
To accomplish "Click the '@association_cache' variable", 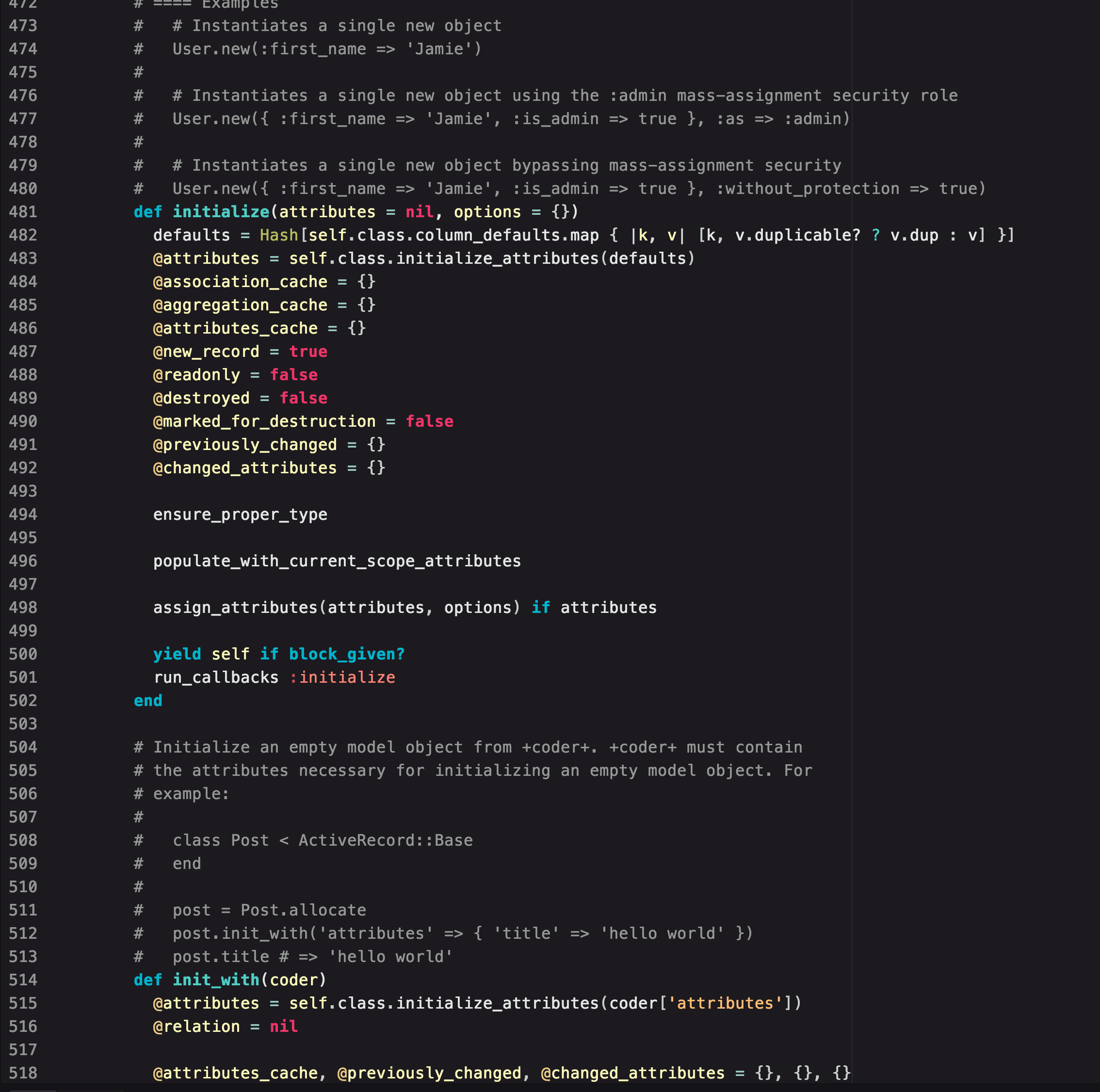I will coord(240,282).
